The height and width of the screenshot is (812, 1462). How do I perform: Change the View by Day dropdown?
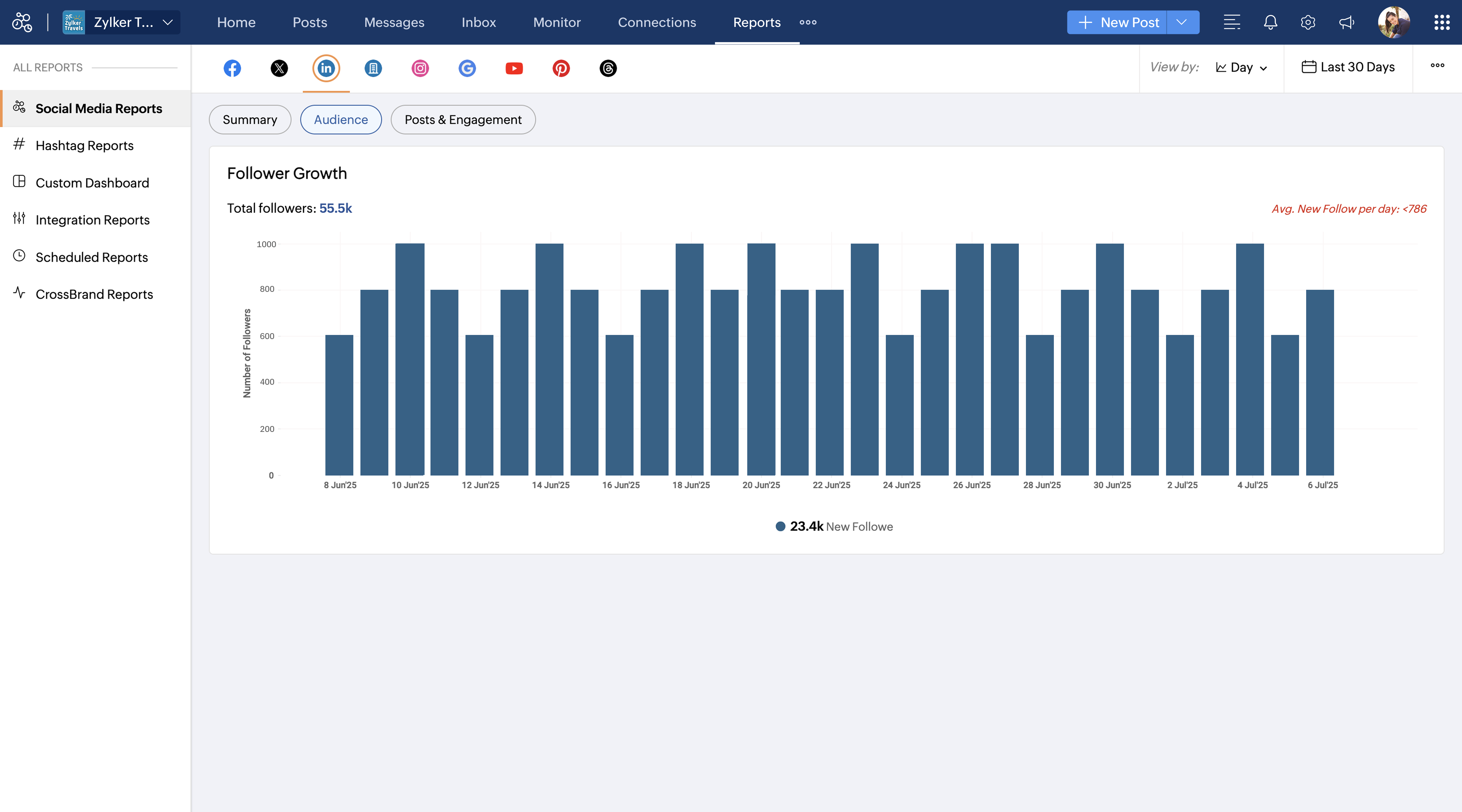[1241, 67]
